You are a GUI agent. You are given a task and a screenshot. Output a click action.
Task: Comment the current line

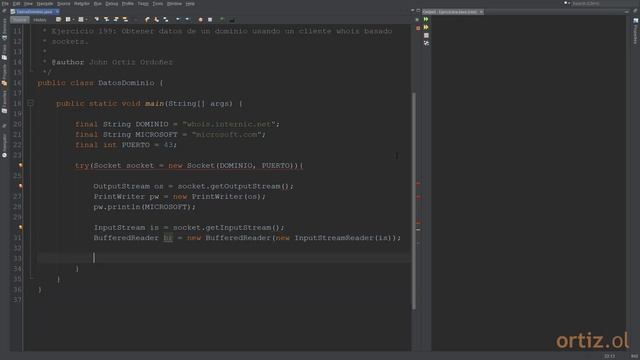(x=222, y=20)
